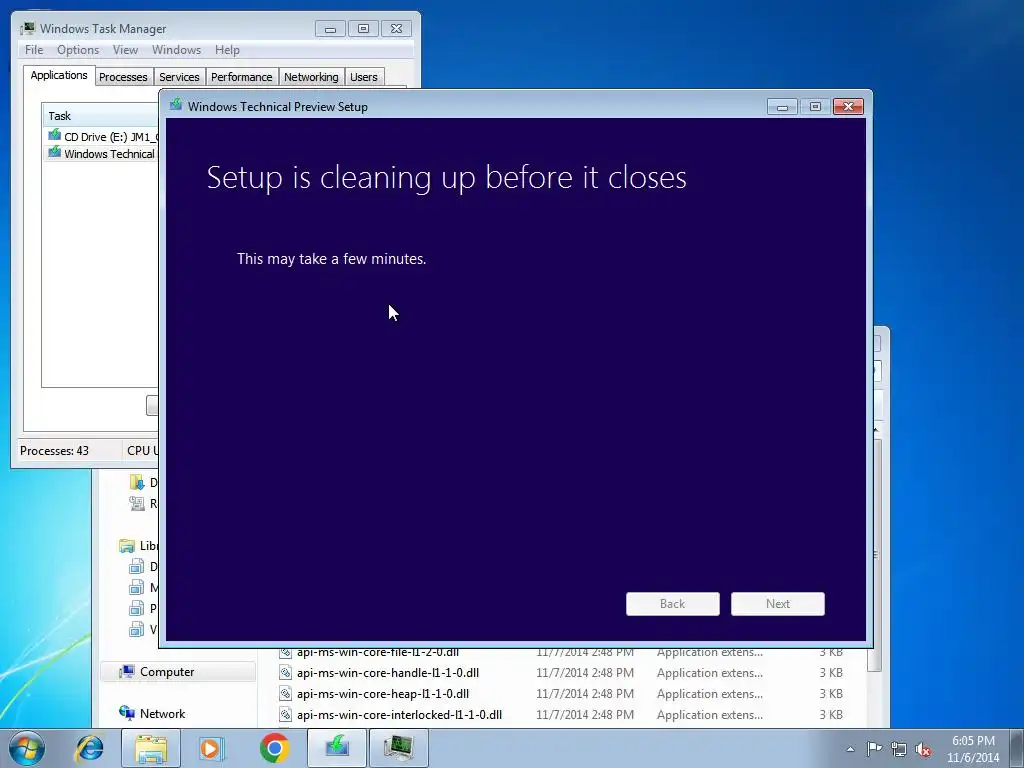Image resolution: width=1024 pixels, height=768 pixels.
Task: Click the network tray icon
Action: point(899,749)
